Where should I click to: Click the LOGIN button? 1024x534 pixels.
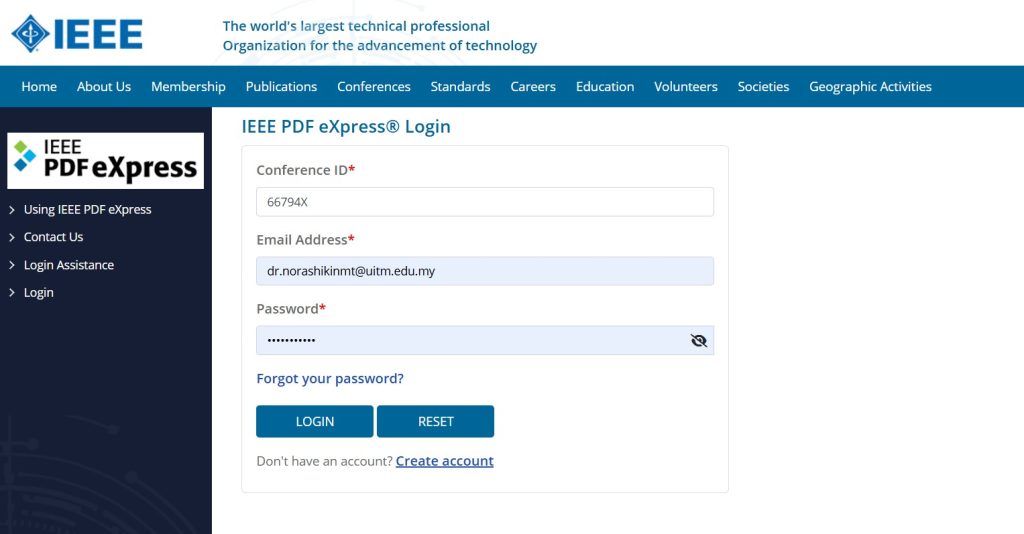tap(315, 421)
